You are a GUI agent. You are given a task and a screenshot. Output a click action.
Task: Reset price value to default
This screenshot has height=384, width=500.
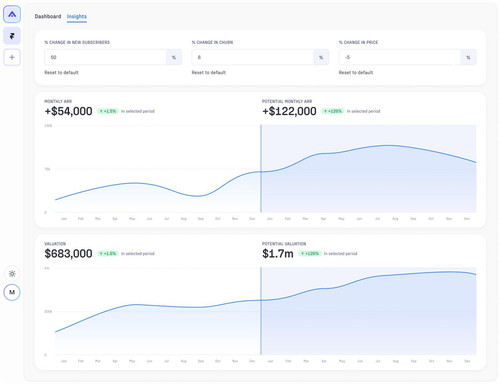point(356,72)
